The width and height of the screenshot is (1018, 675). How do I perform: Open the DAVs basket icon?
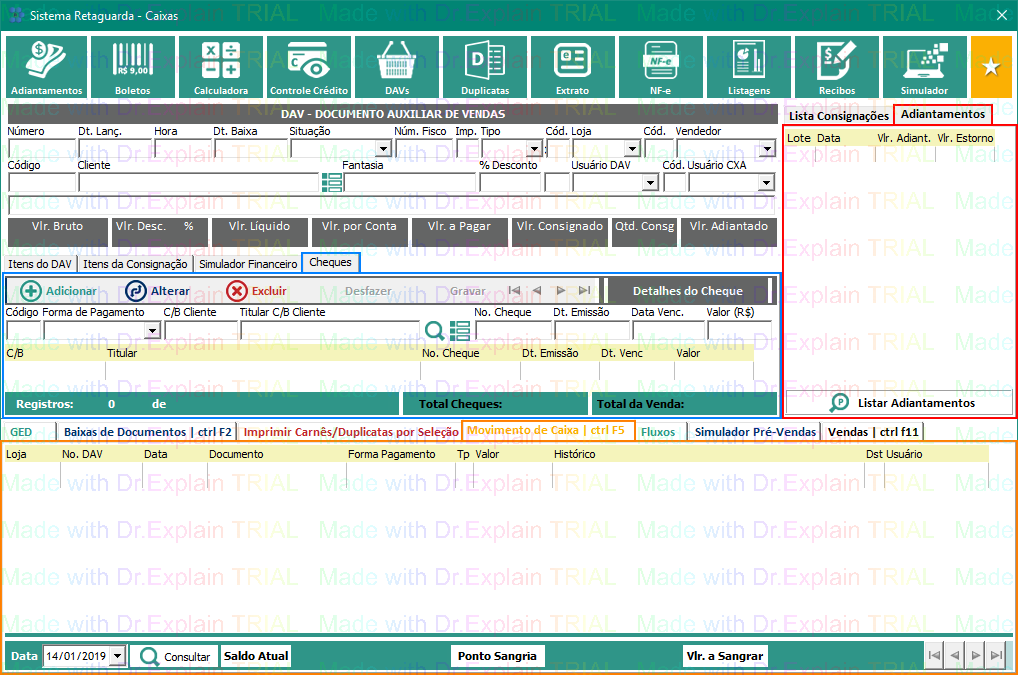coord(397,67)
